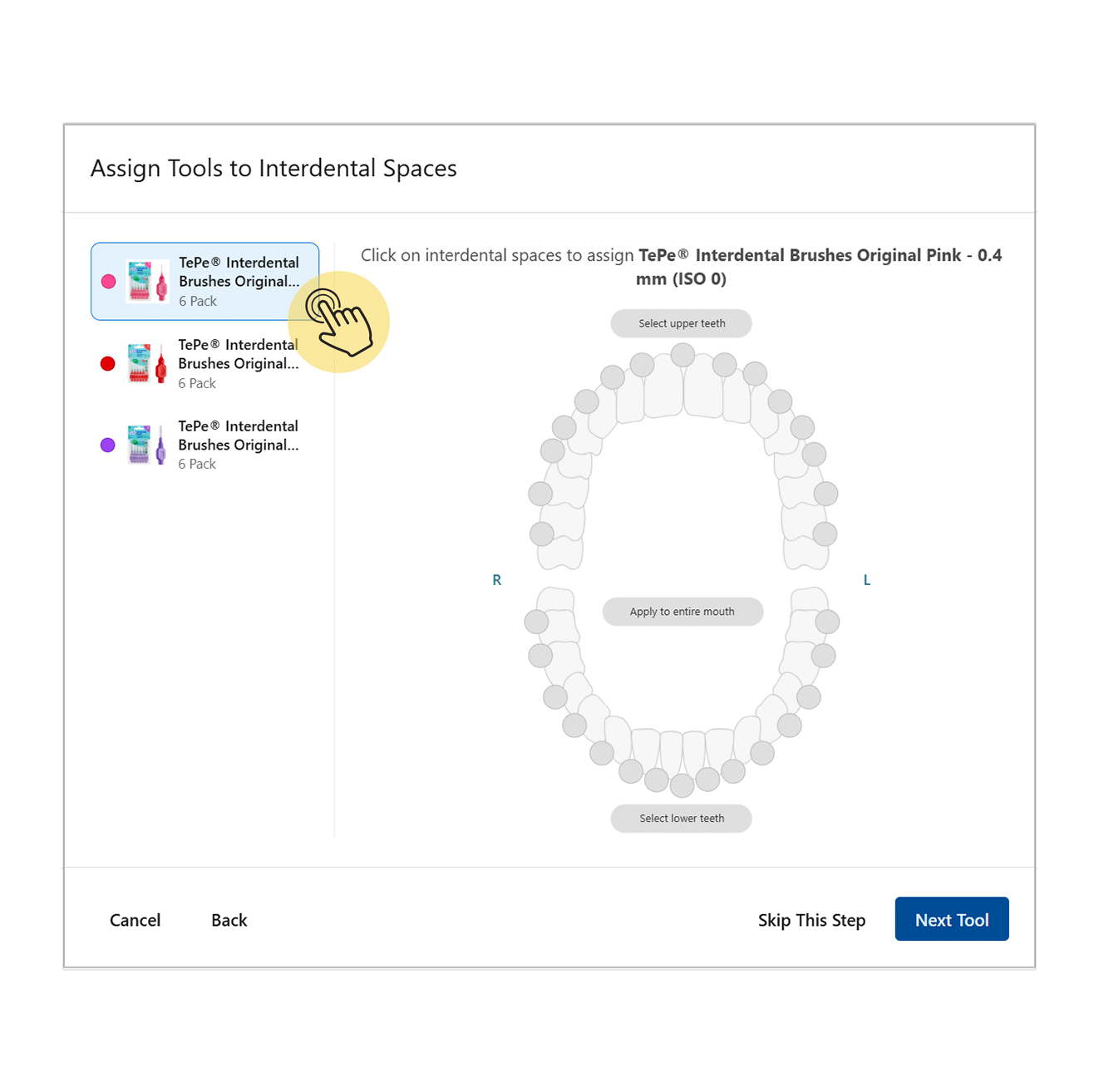Go Back to previous step
Image resolution: width=1099 pixels, height=1092 pixels.
tap(229, 920)
